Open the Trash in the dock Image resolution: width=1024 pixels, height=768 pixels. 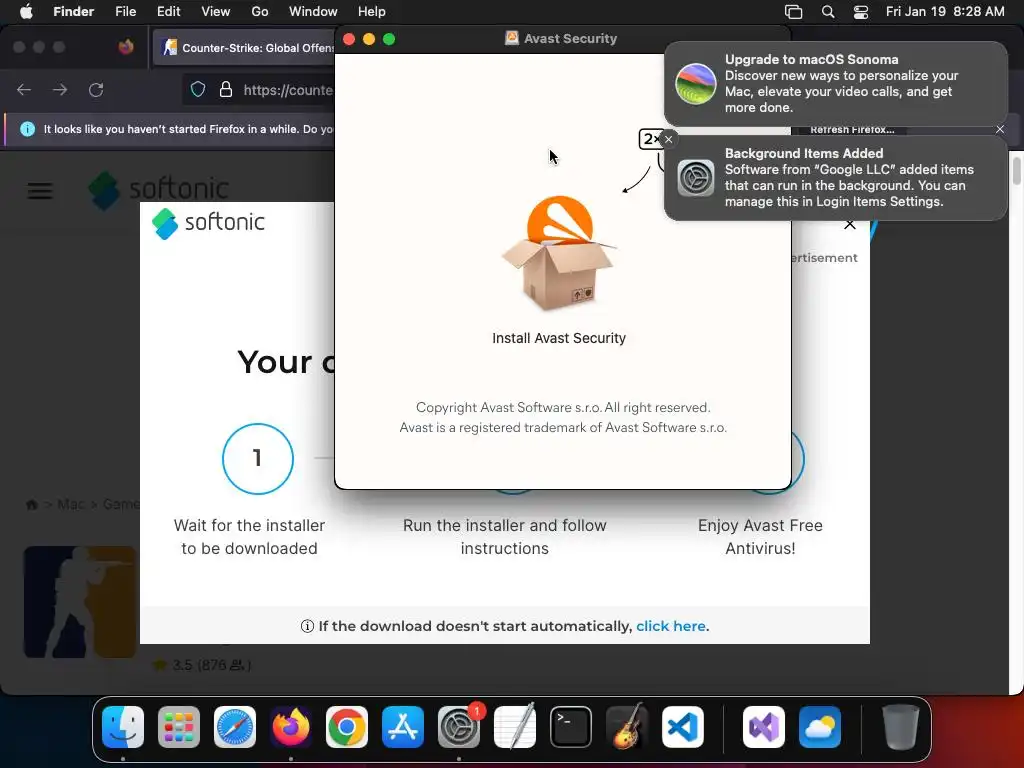tap(901, 727)
